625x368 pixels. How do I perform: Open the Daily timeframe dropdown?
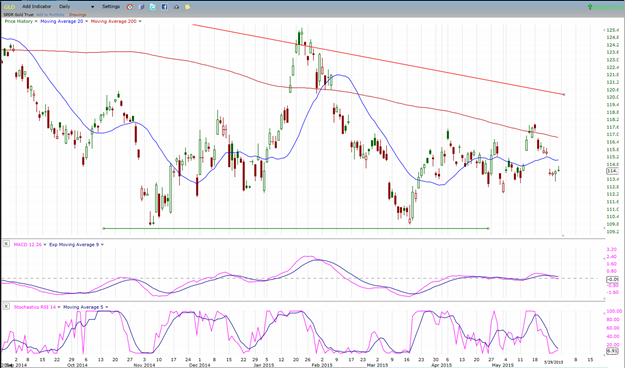click(77, 7)
